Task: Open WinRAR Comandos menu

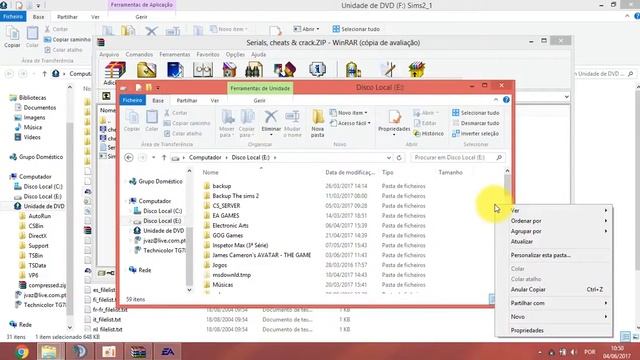Action: pyautogui.click(x=139, y=54)
